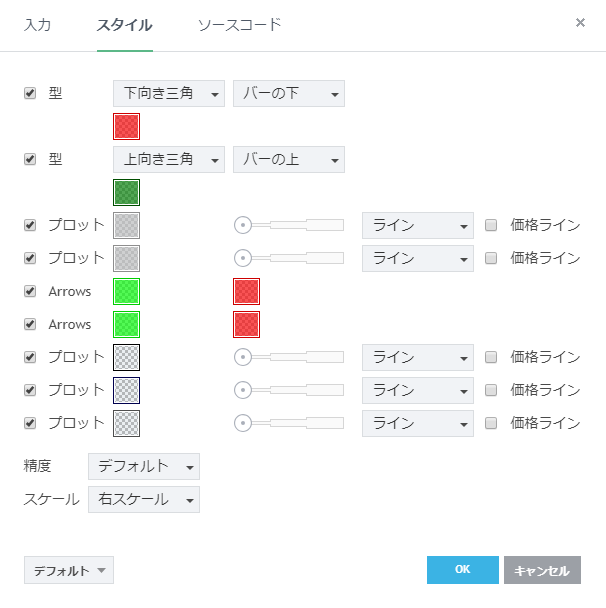Open the デフォルト precision dropdown
Screen dimensions: 606x608
(144, 466)
